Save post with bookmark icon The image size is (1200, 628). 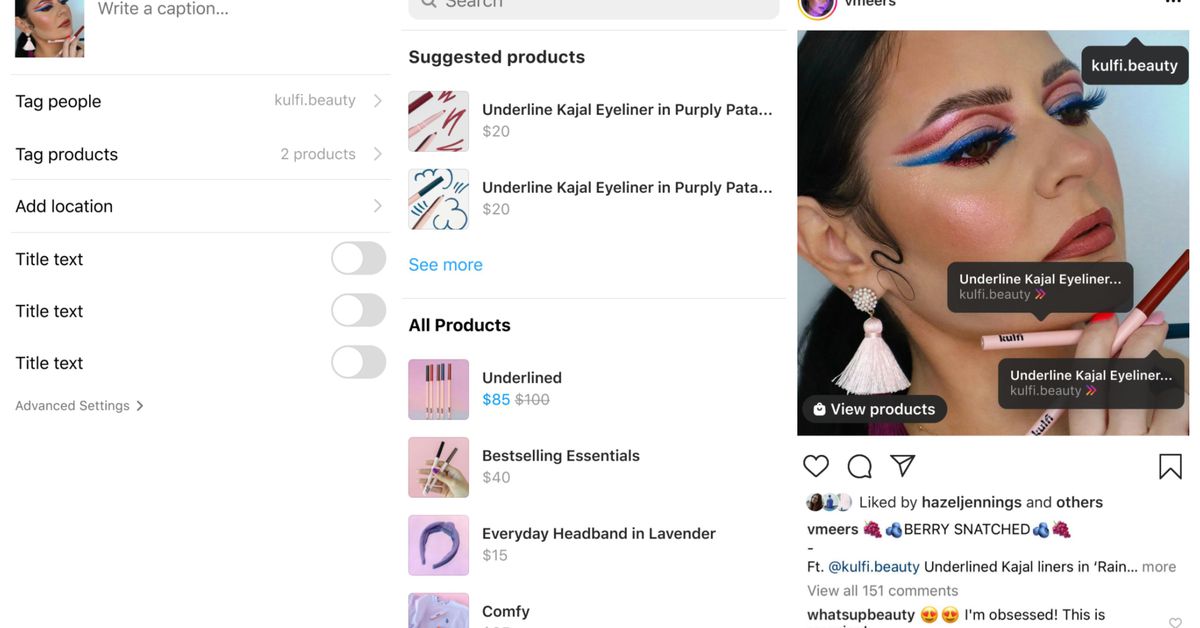coord(1170,466)
